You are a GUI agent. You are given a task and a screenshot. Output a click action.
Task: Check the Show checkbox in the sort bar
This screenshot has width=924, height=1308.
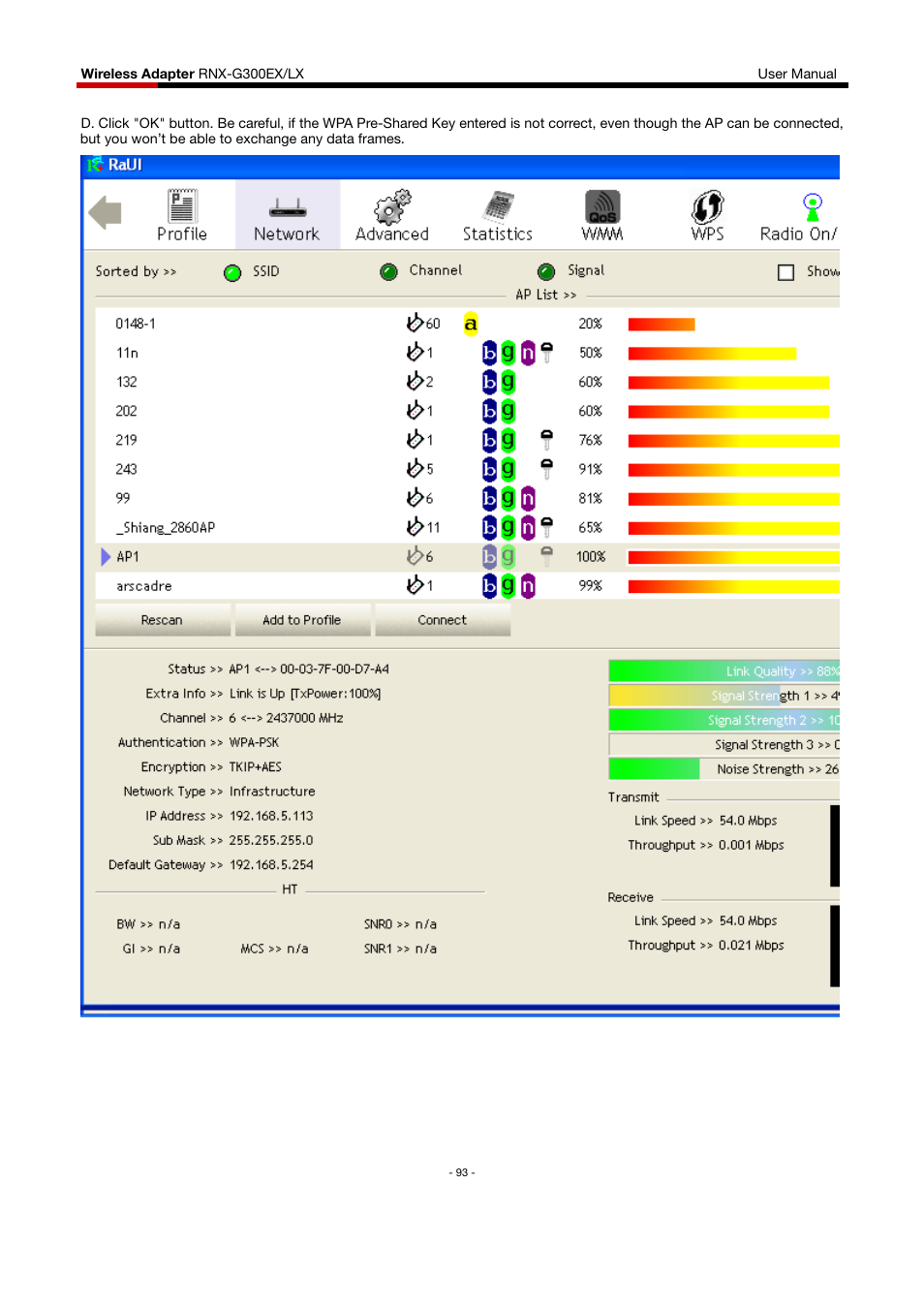pyautogui.click(x=786, y=272)
